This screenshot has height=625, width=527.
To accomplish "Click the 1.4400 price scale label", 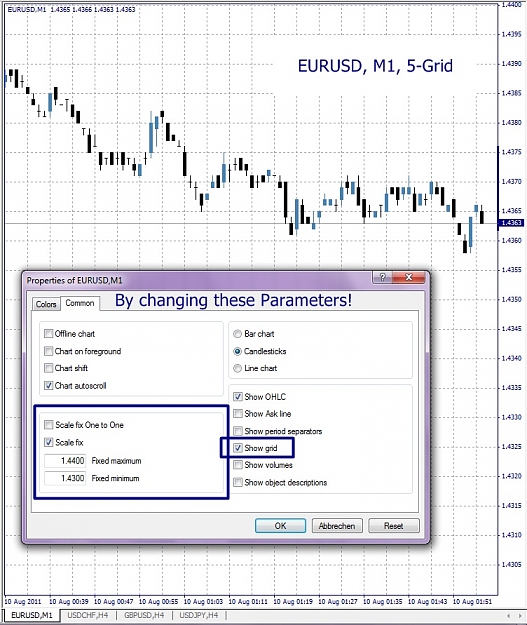I will pyautogui.click(x=511, y=4).
